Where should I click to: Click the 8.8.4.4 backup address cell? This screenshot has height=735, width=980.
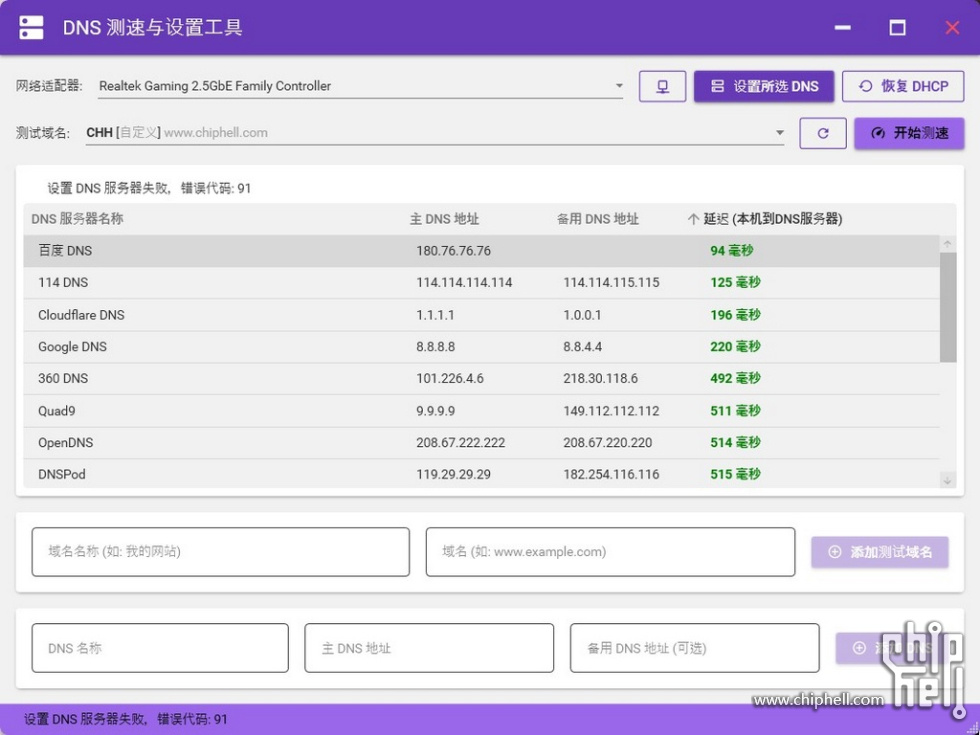tap(582, 347)
